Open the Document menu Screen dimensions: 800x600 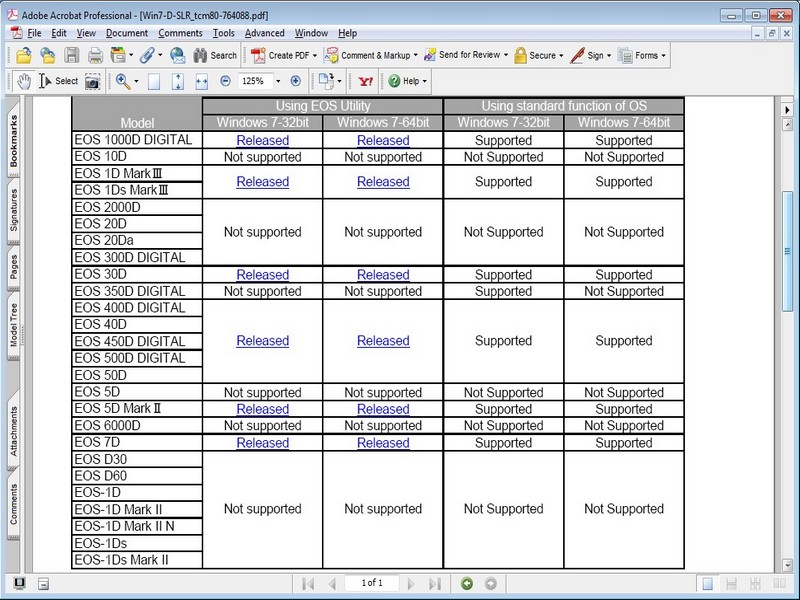click(x=127, y=33)
